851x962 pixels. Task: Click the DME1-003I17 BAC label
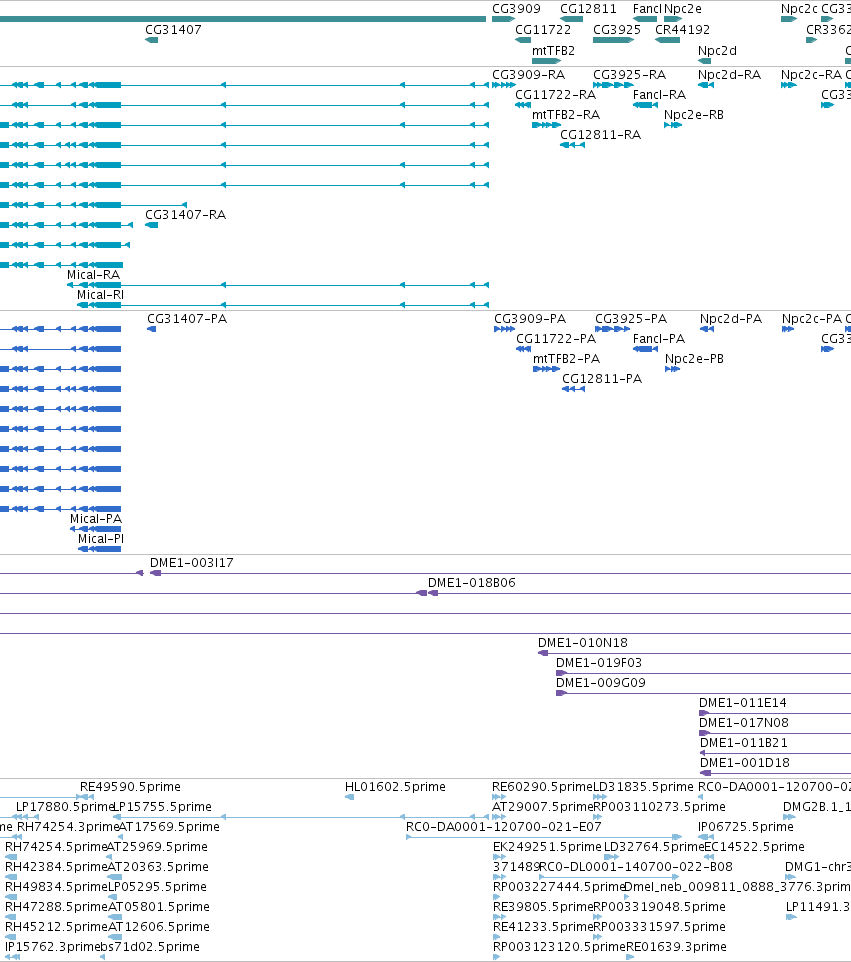click(191, 563)
